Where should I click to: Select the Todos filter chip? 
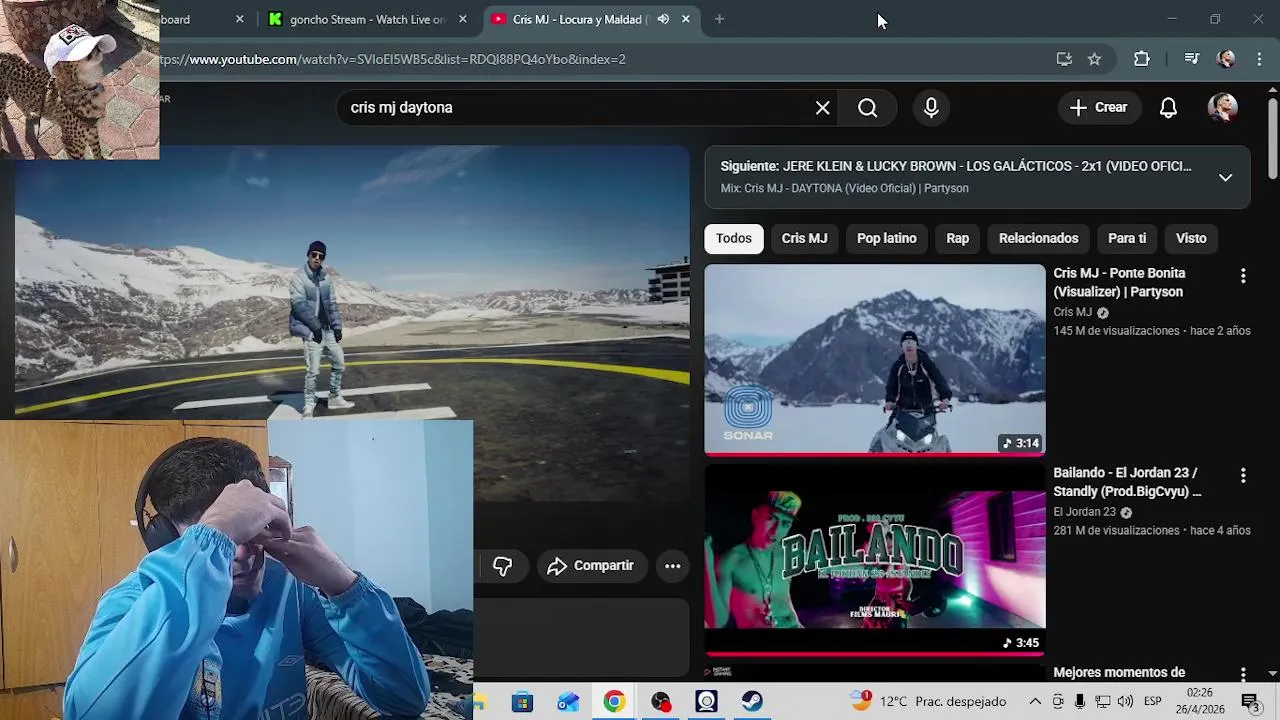point(733,238)
